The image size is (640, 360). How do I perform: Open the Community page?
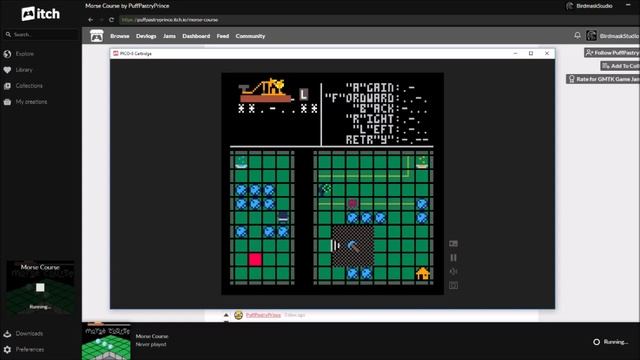coord(250,36)
